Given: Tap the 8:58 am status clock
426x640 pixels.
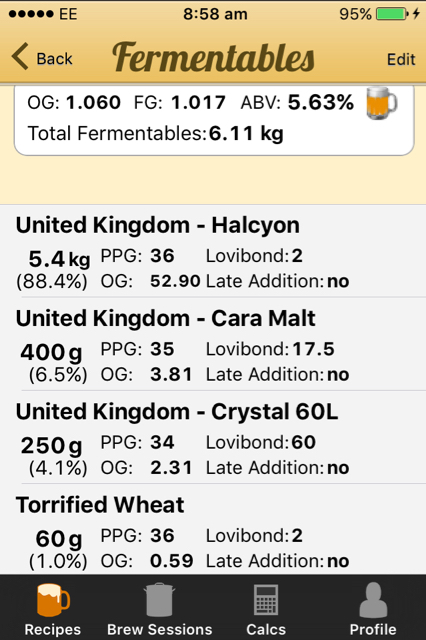Looking at the screenshot, I should click(x=215, y=14).
